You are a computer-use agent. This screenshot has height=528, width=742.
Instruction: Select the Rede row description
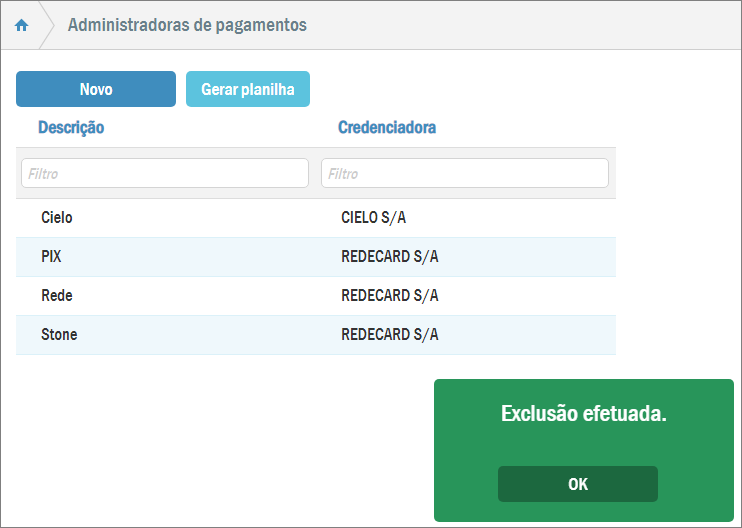(x=57, y=296)
